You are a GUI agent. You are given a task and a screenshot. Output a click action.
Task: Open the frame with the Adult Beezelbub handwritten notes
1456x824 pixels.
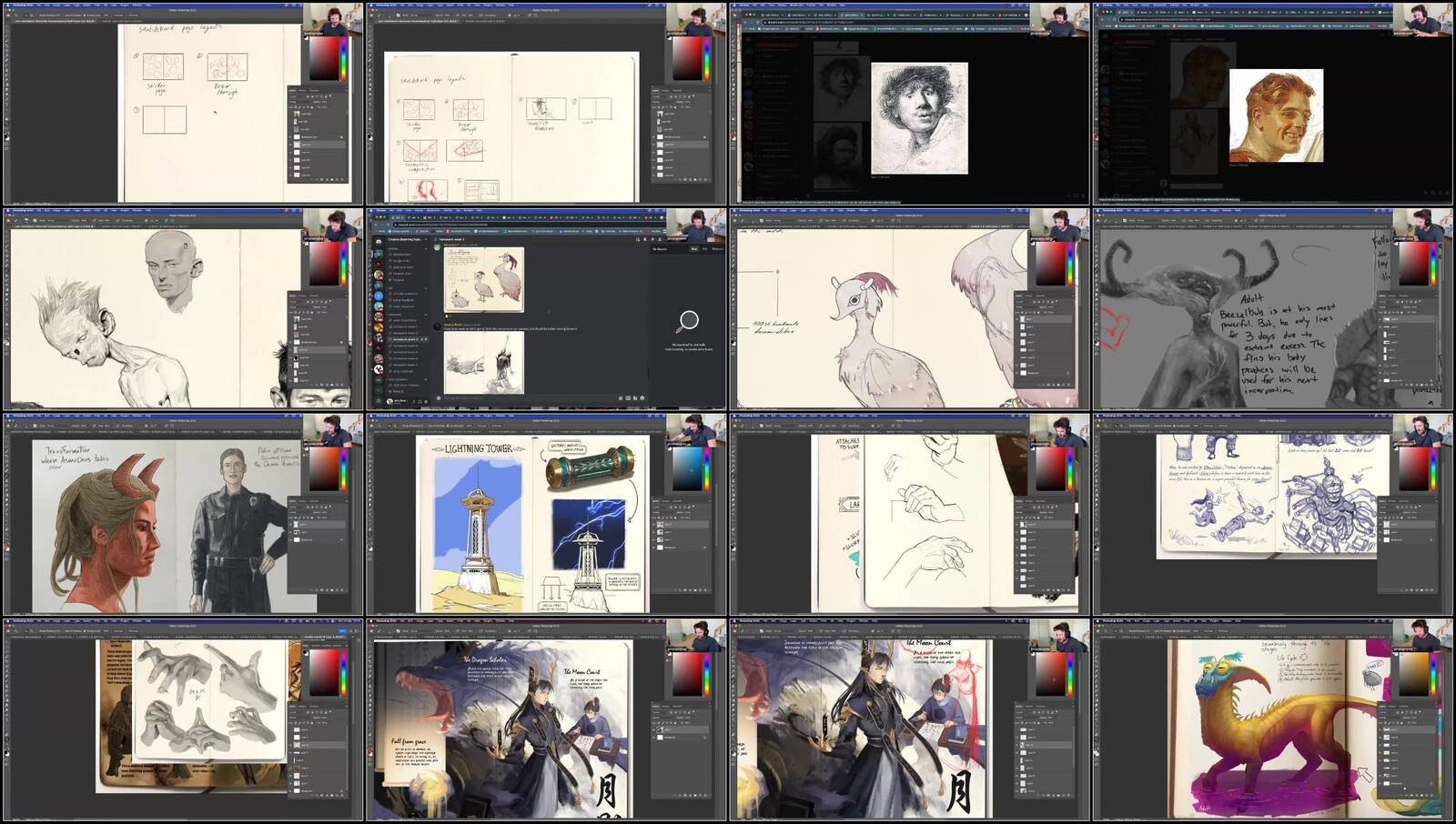pos(1273,309)
